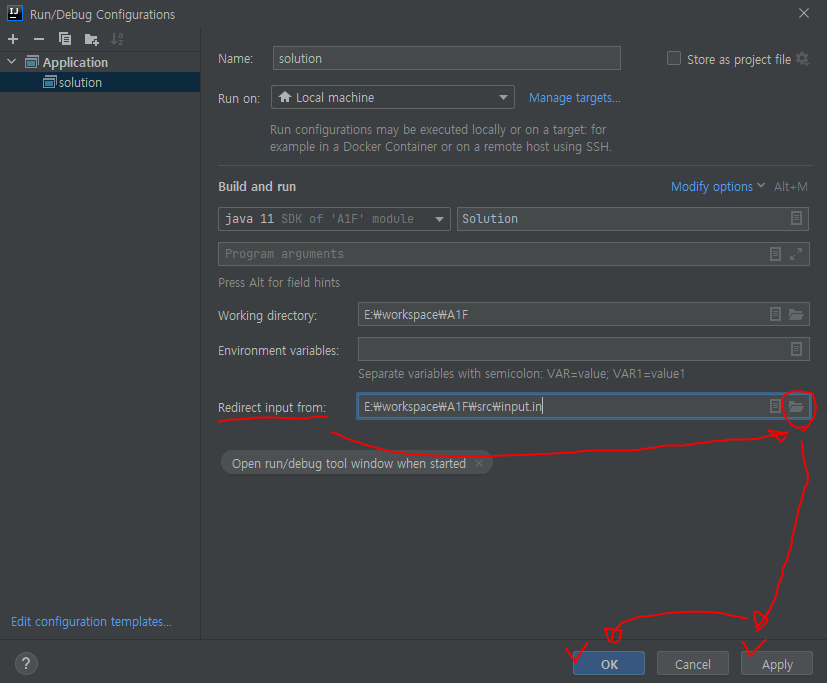Image resolution: width=827 pixels, height=683 pixels.
Task: Browse folder for Working directory
Action: (796, 314)
